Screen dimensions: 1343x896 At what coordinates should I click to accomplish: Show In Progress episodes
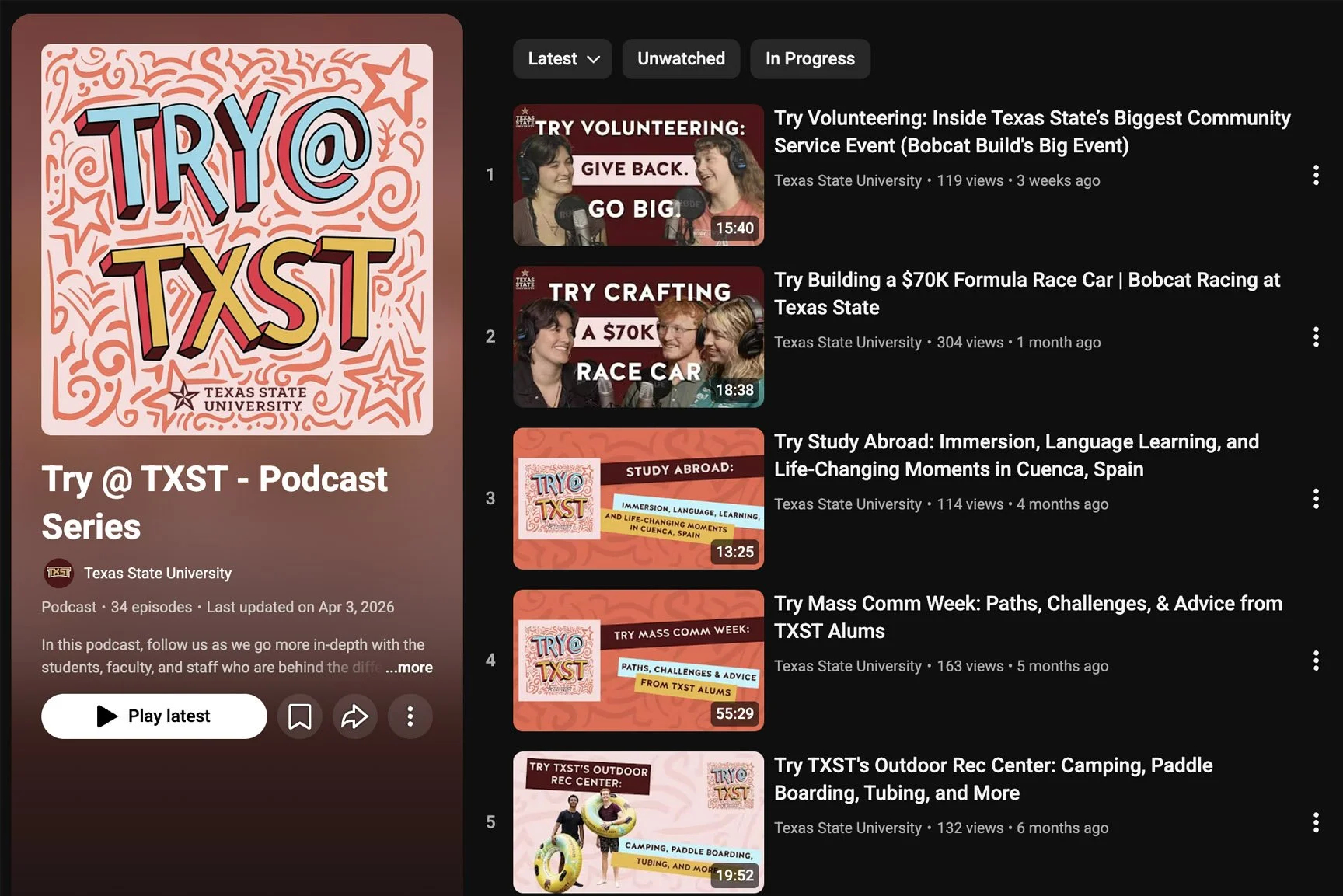[810, 59]
